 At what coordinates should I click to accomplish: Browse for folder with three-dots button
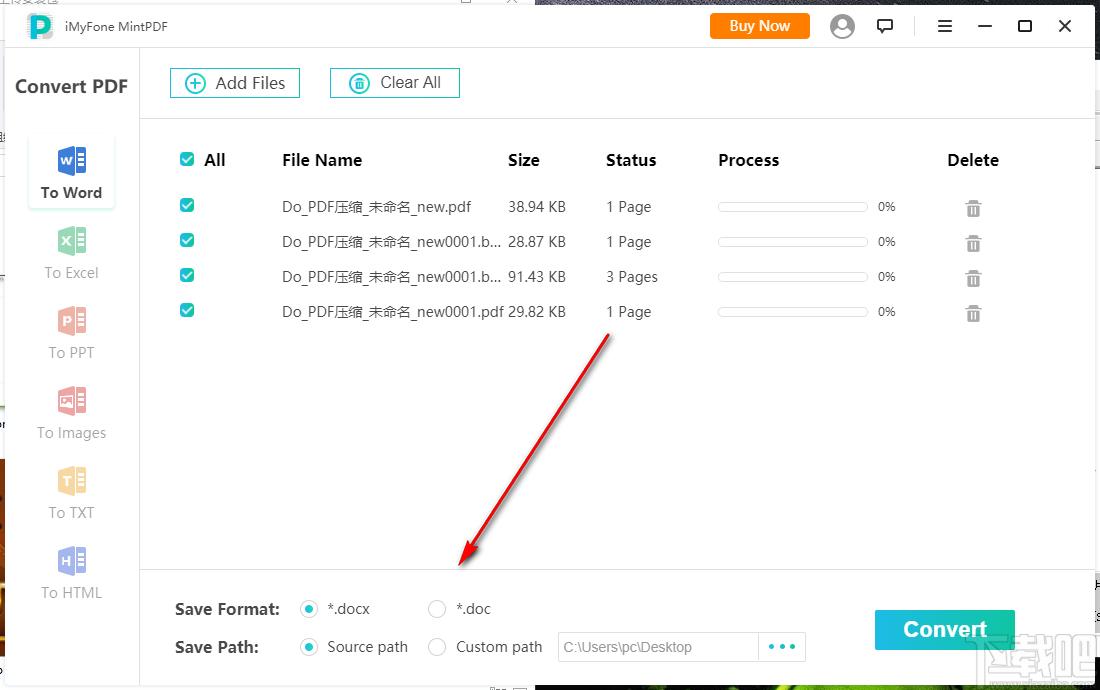click(x=782, y=647)
